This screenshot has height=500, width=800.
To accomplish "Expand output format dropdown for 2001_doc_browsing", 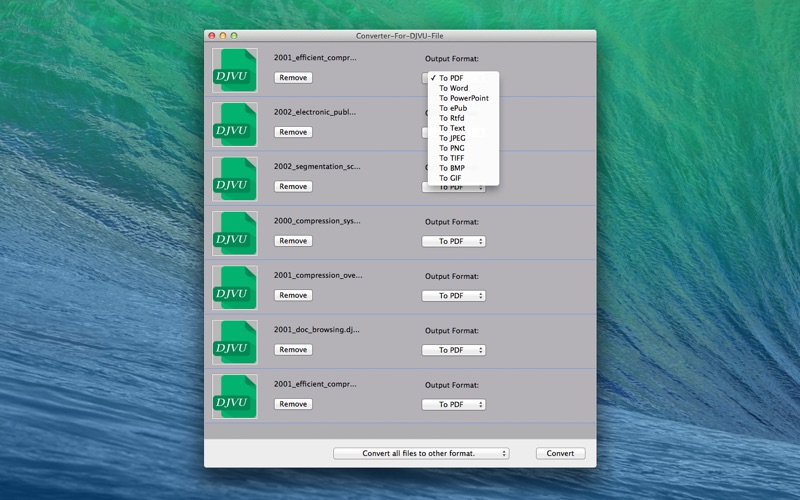I will point(454,350).
